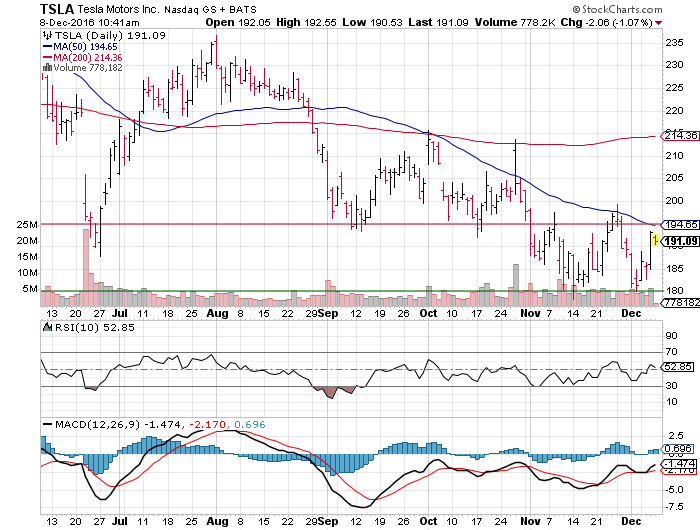700x530 pixels.
Task: Click the Oct label on price chart axis
Action: [x=429, y=313]
